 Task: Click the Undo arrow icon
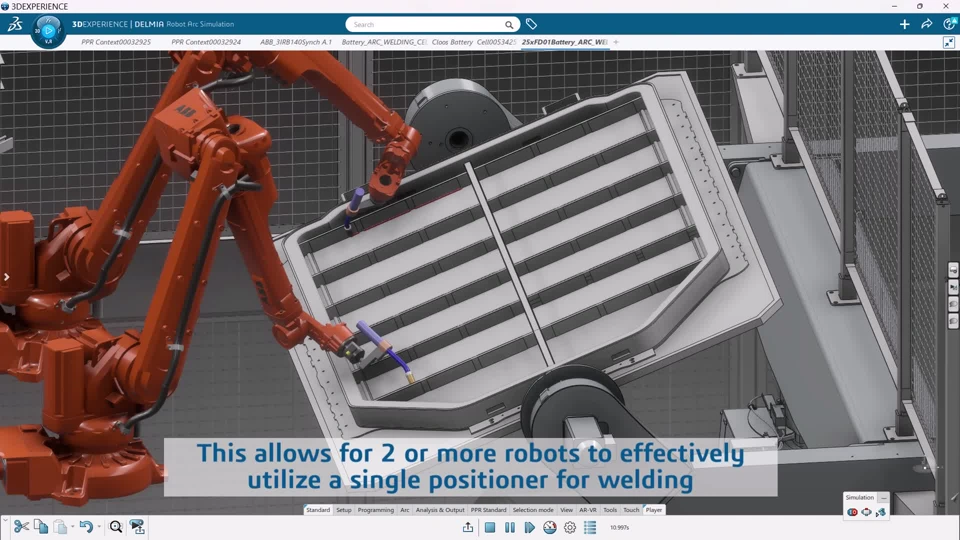click(x=86, y=527)
